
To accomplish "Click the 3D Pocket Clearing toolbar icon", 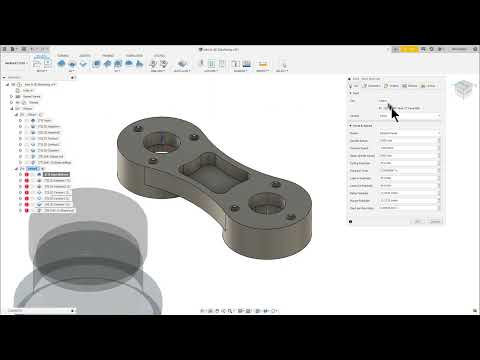I will (x=107, y=63).
